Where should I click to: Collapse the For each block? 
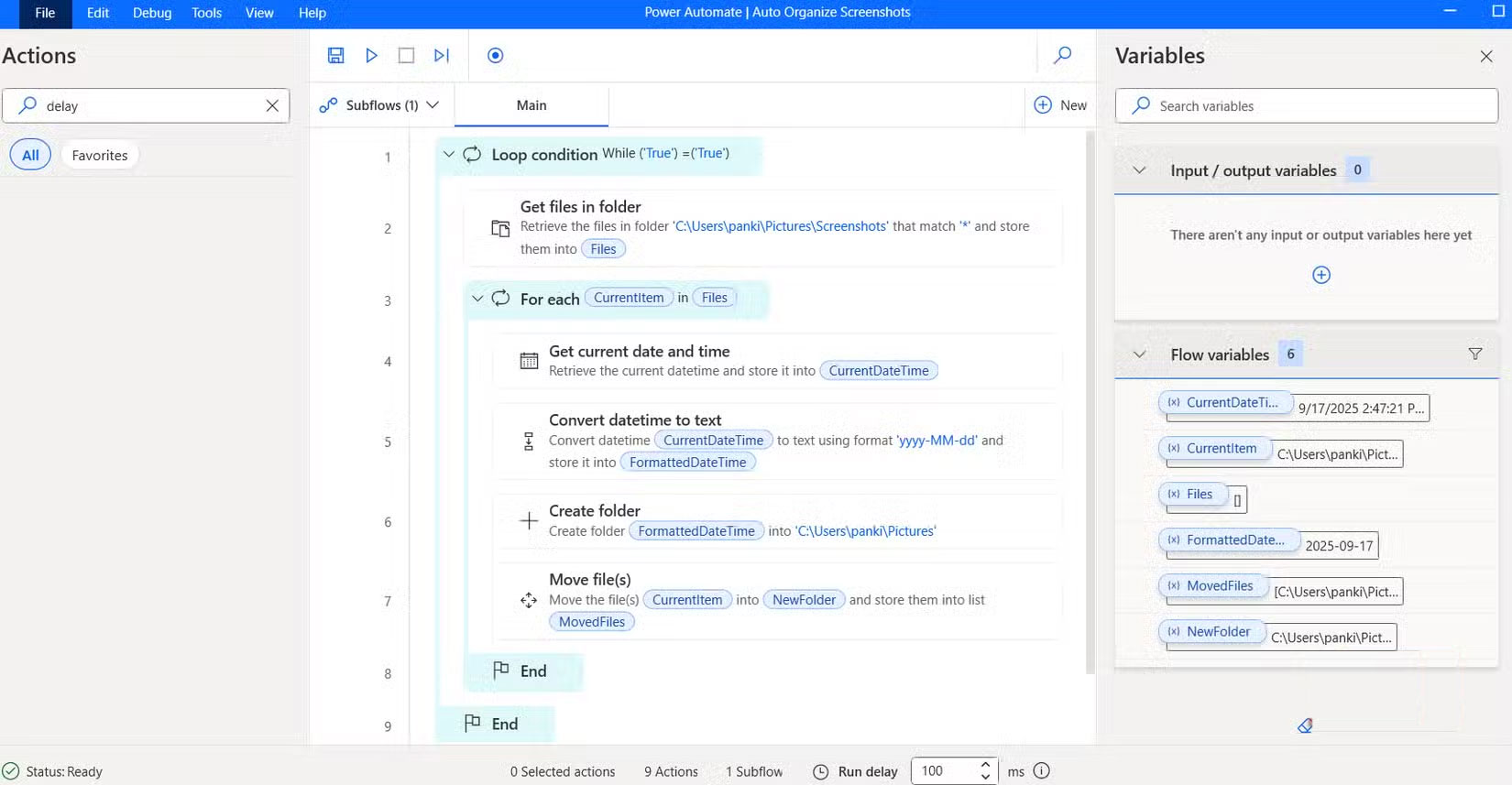pyautogui.click(x=477, y=299)
